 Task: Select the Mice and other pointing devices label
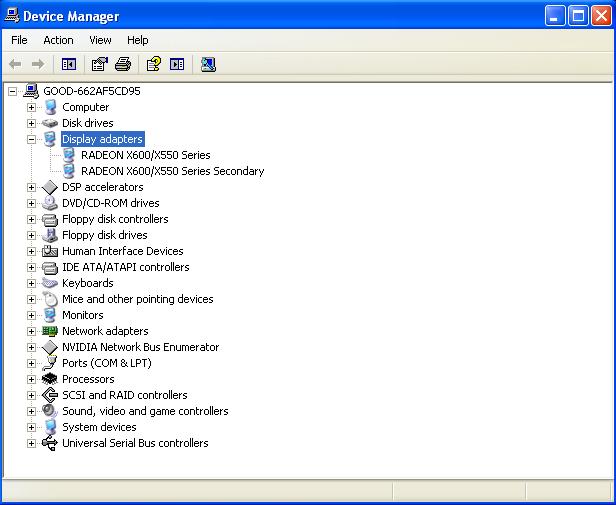[138, 299]
